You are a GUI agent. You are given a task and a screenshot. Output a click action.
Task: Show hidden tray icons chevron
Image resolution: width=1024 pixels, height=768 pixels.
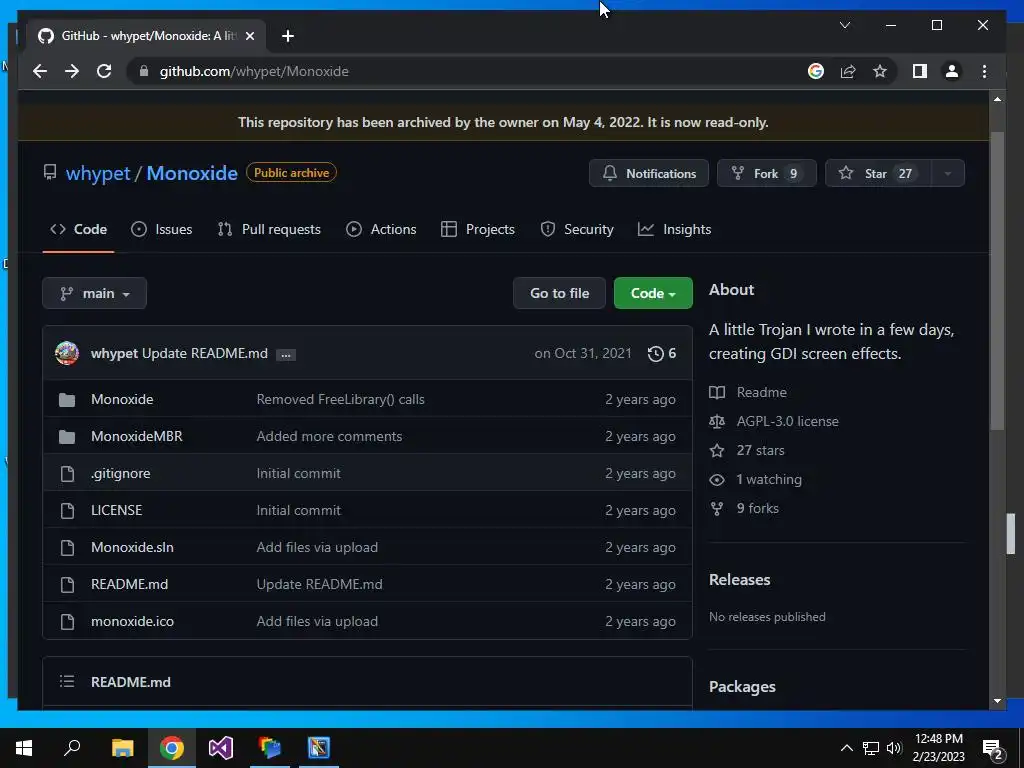846,748
